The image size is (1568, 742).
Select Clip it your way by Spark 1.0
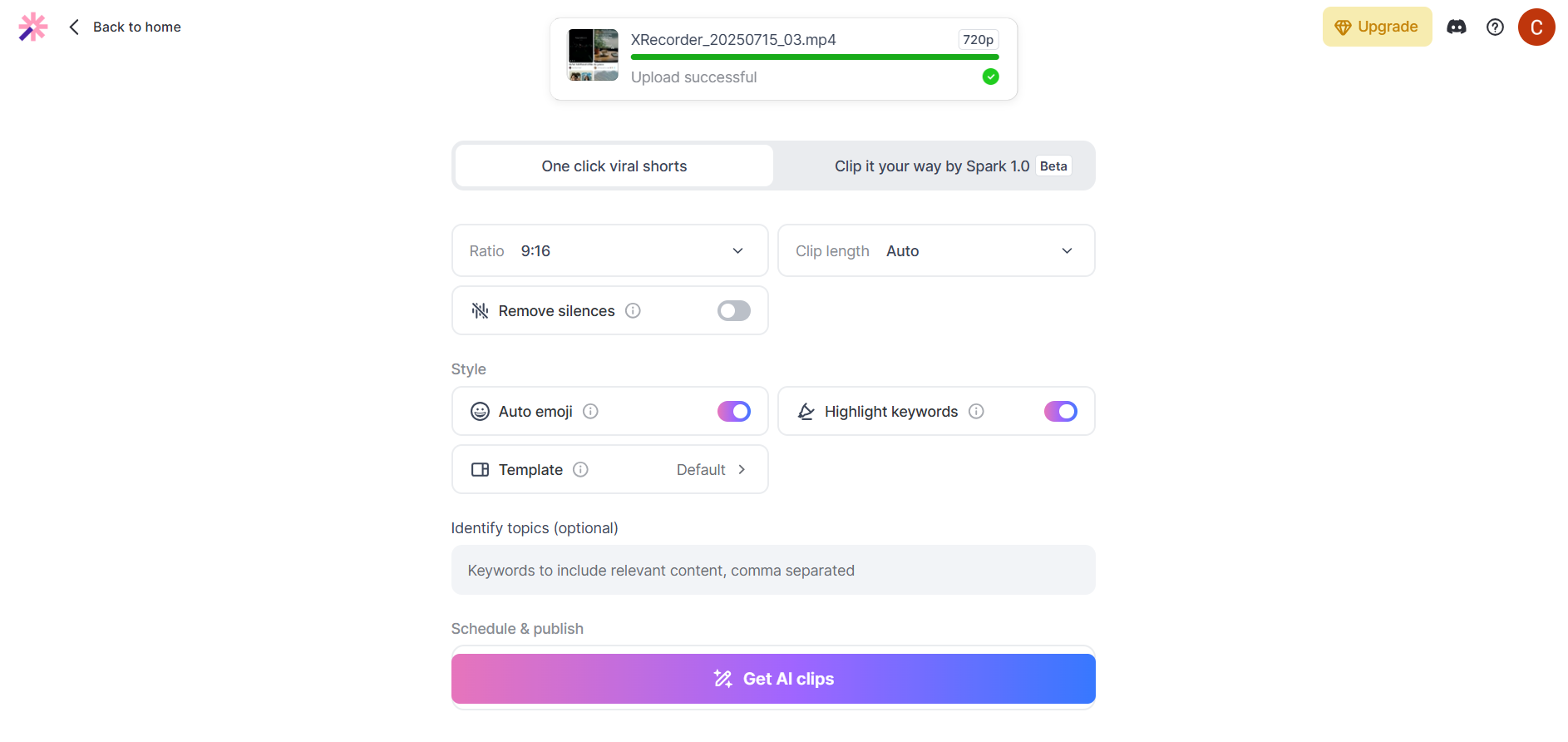[x=931, y=166]
